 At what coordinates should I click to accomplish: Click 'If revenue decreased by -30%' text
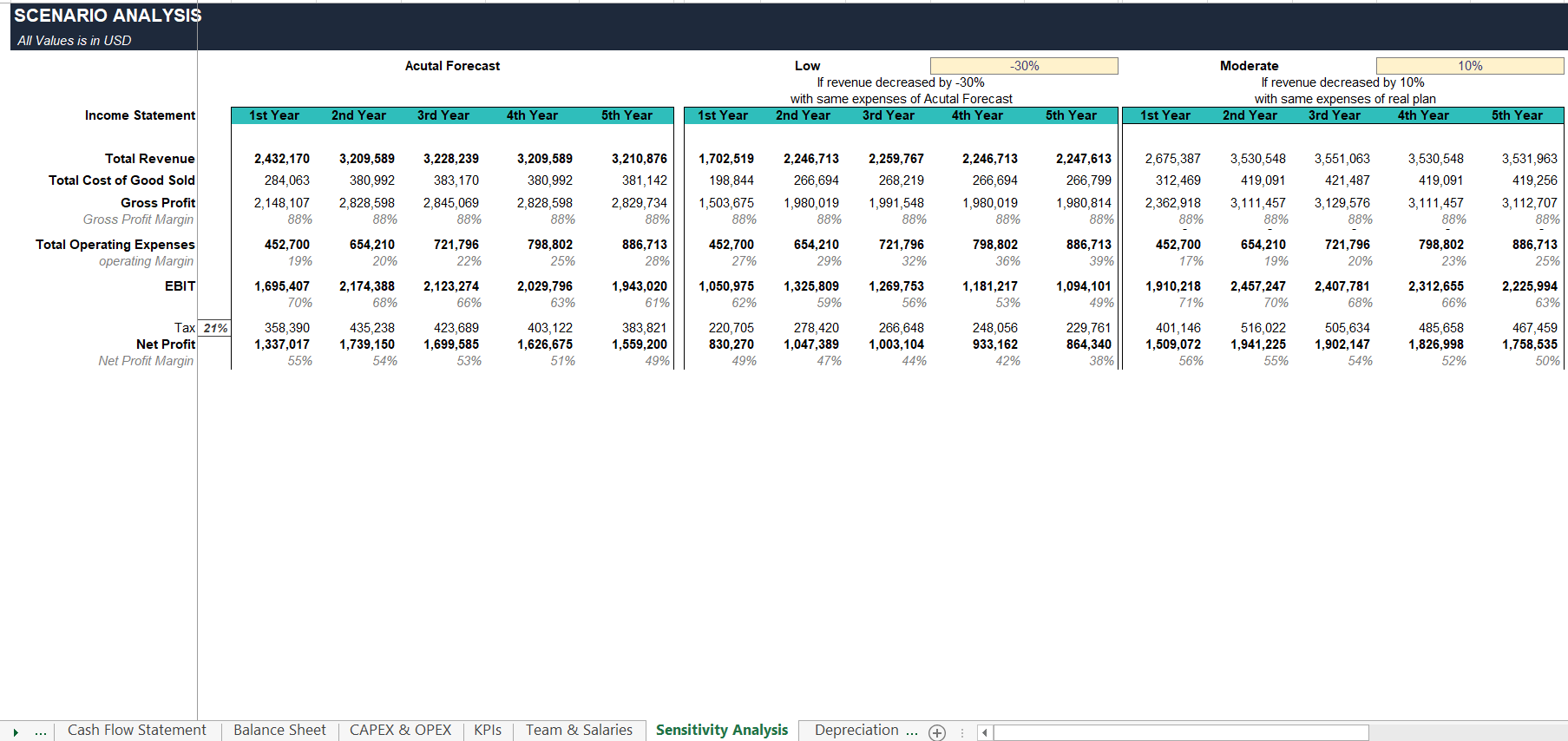(900, 82)
